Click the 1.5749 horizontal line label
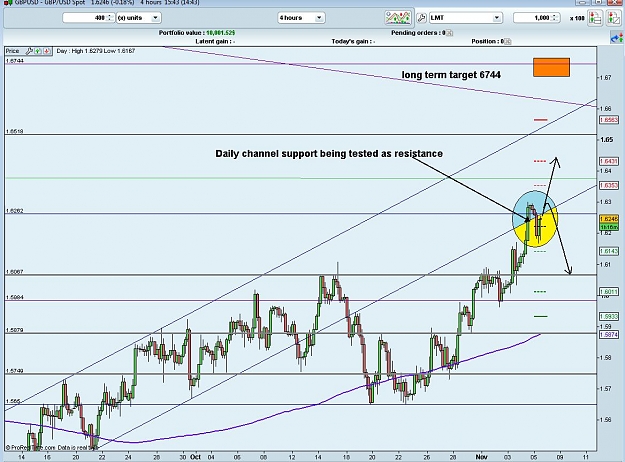The image size is (625, 462). click(x=15, y=371)
